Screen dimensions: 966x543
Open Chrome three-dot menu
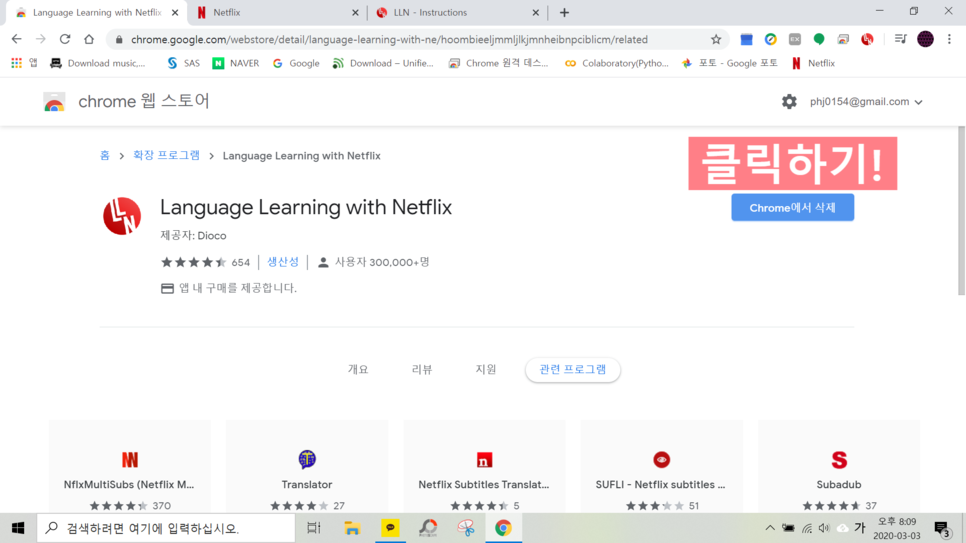point(949,39)
